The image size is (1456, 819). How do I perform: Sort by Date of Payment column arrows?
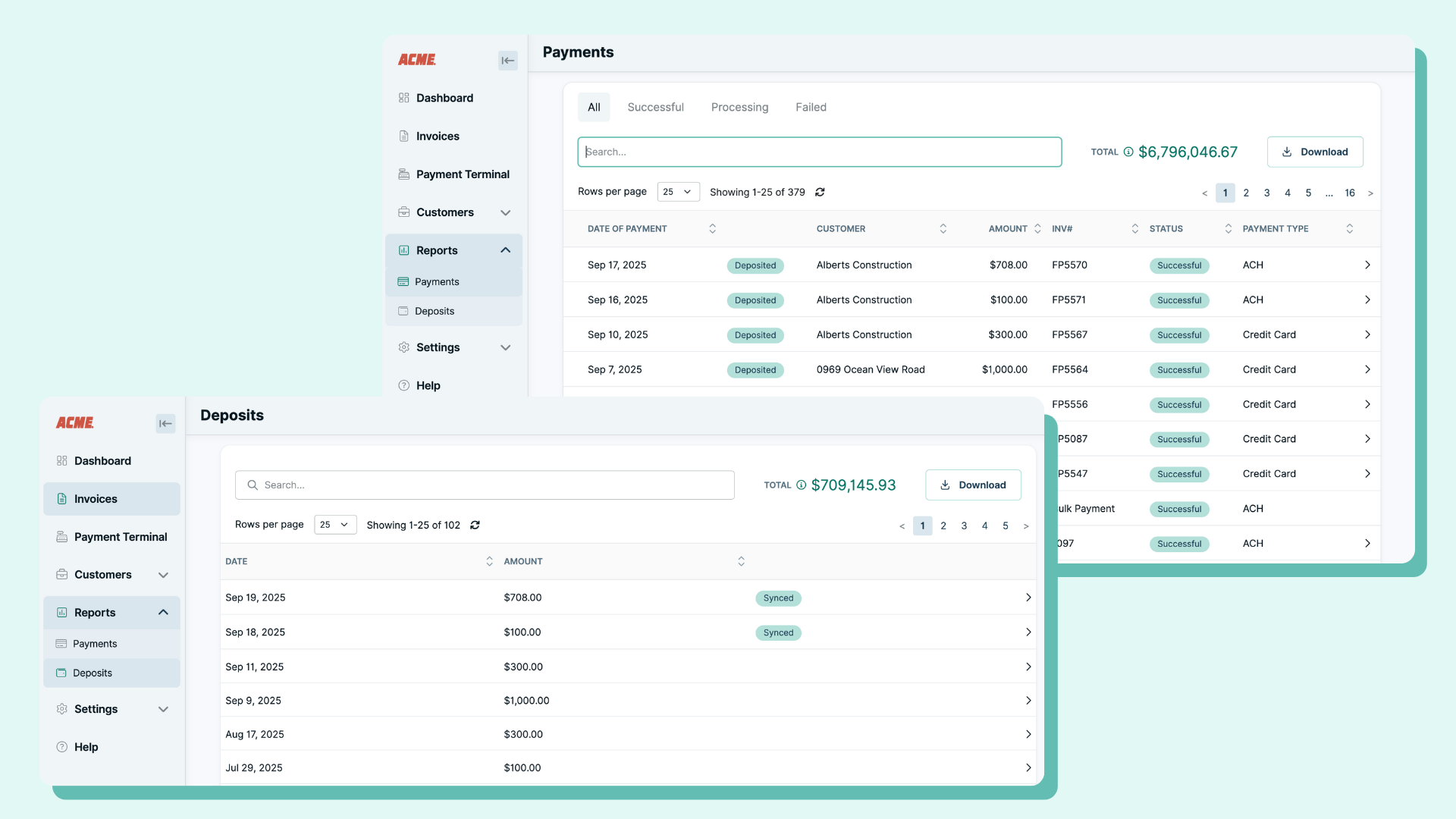click(x=712, y=228)
